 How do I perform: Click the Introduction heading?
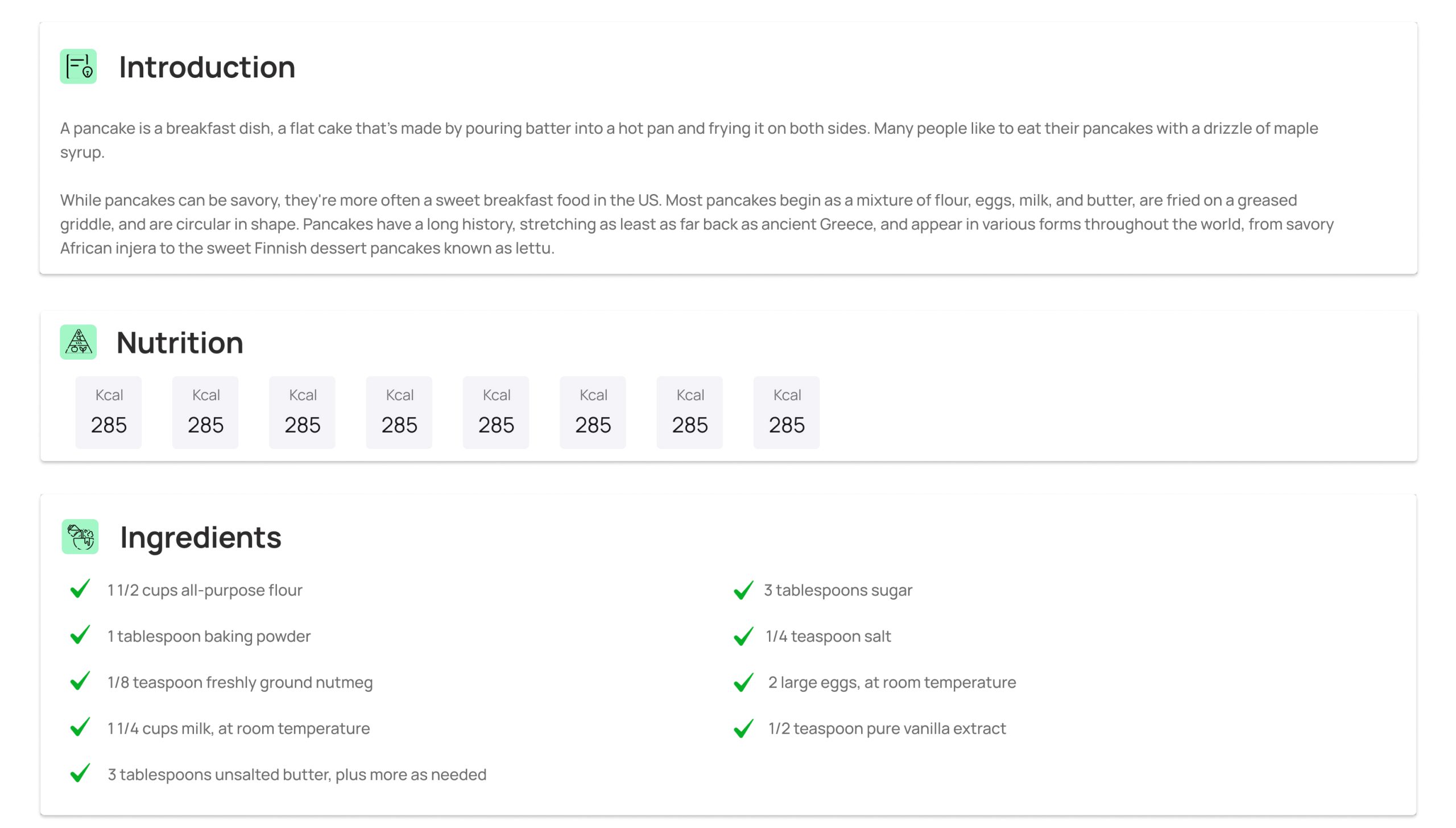[207, 67]
